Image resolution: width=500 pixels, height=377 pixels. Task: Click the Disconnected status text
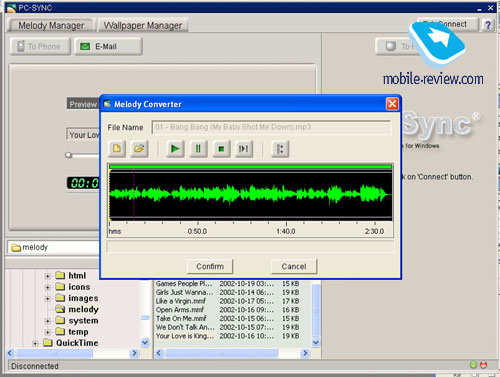(x=35, y=366)
